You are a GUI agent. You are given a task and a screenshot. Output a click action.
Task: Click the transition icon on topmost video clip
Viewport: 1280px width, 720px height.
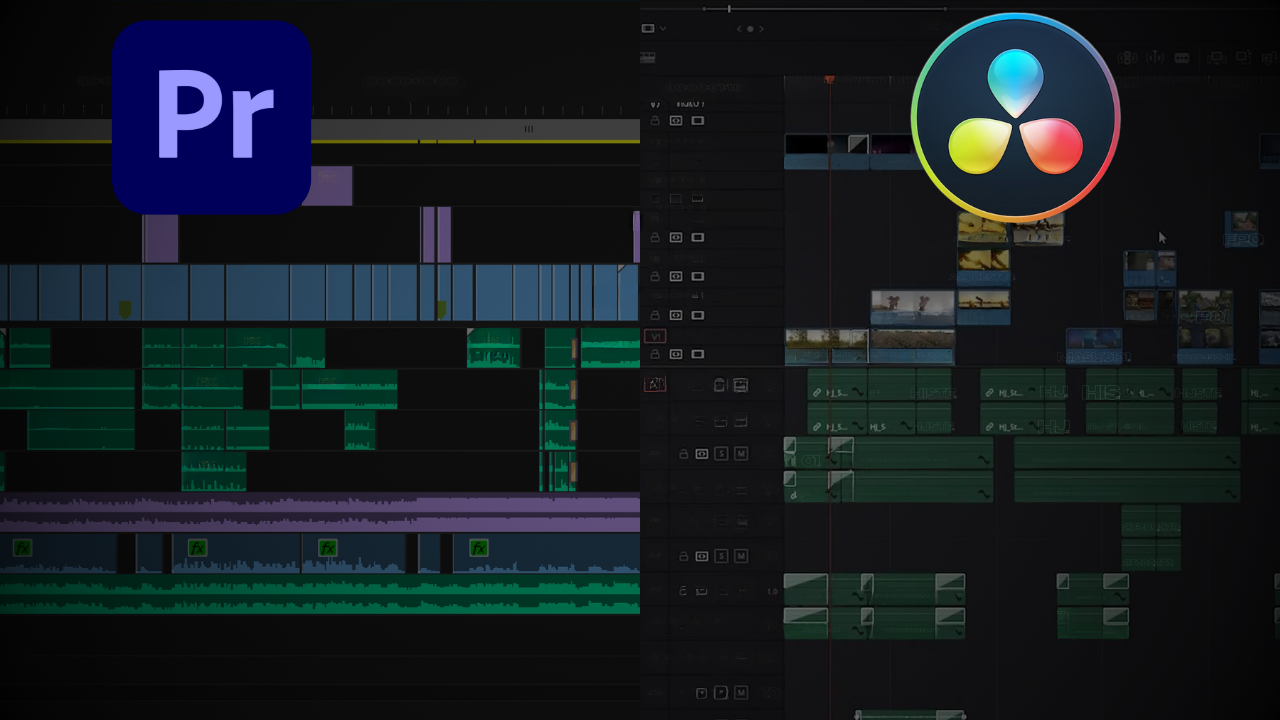[858, 144]
